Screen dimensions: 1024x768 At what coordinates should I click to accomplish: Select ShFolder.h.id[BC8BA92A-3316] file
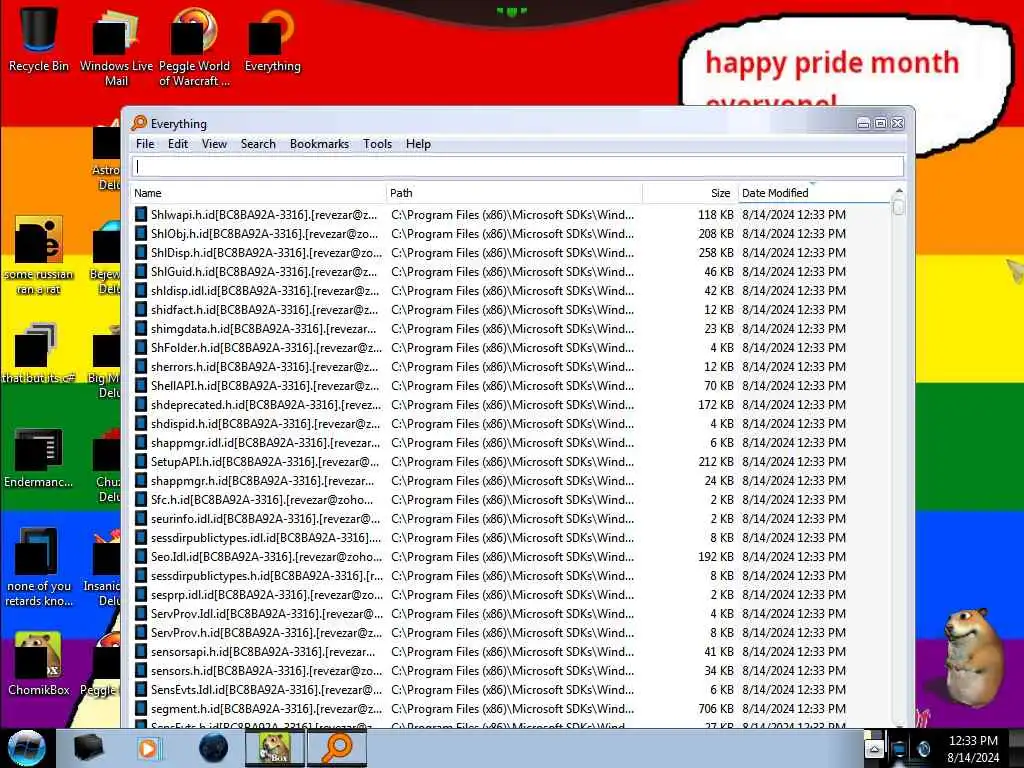tap(266, 347)
